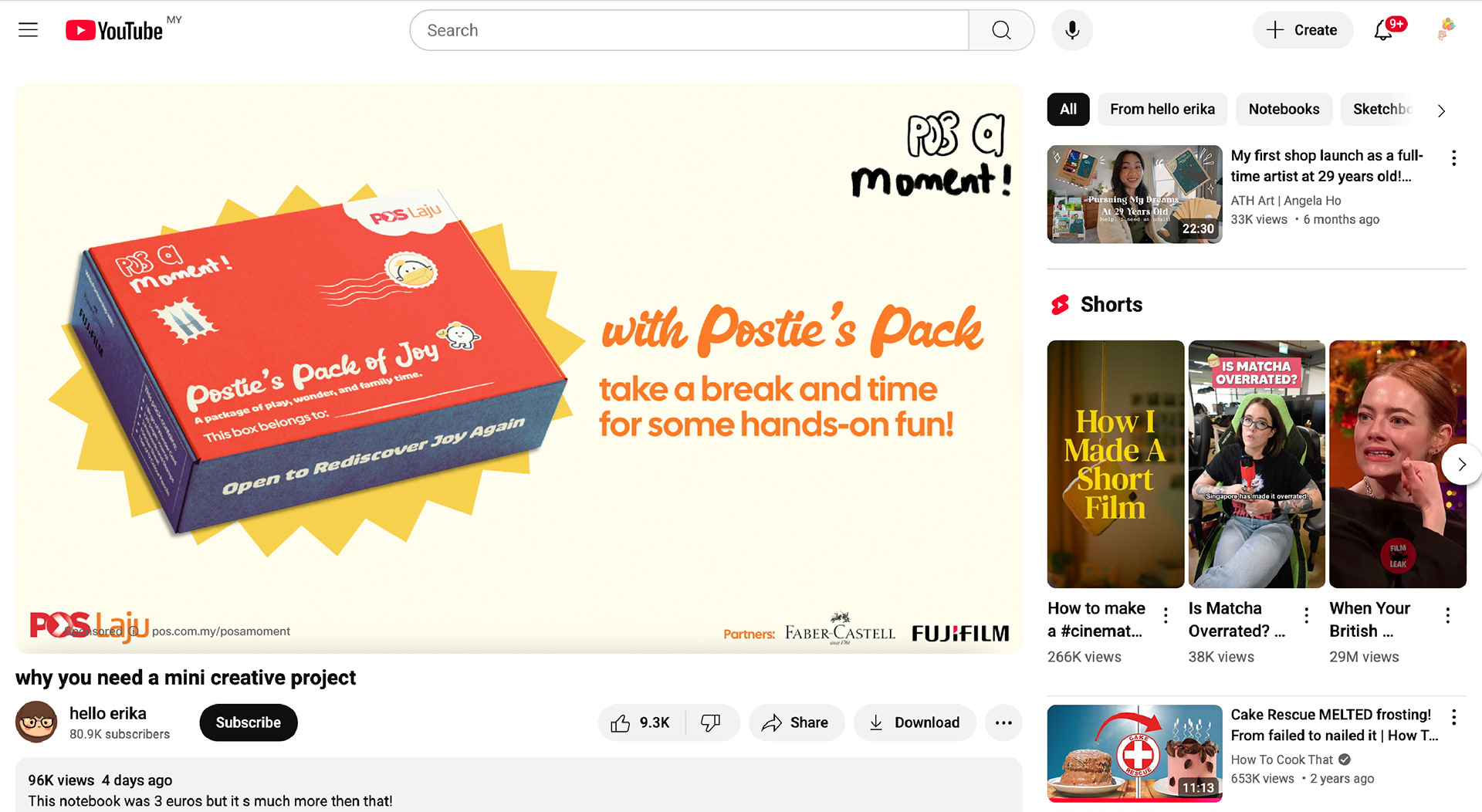The width and height of the screenshot is (1482, 812).
Task: Expand next category chips with chevron
Action: (1441, 110)
